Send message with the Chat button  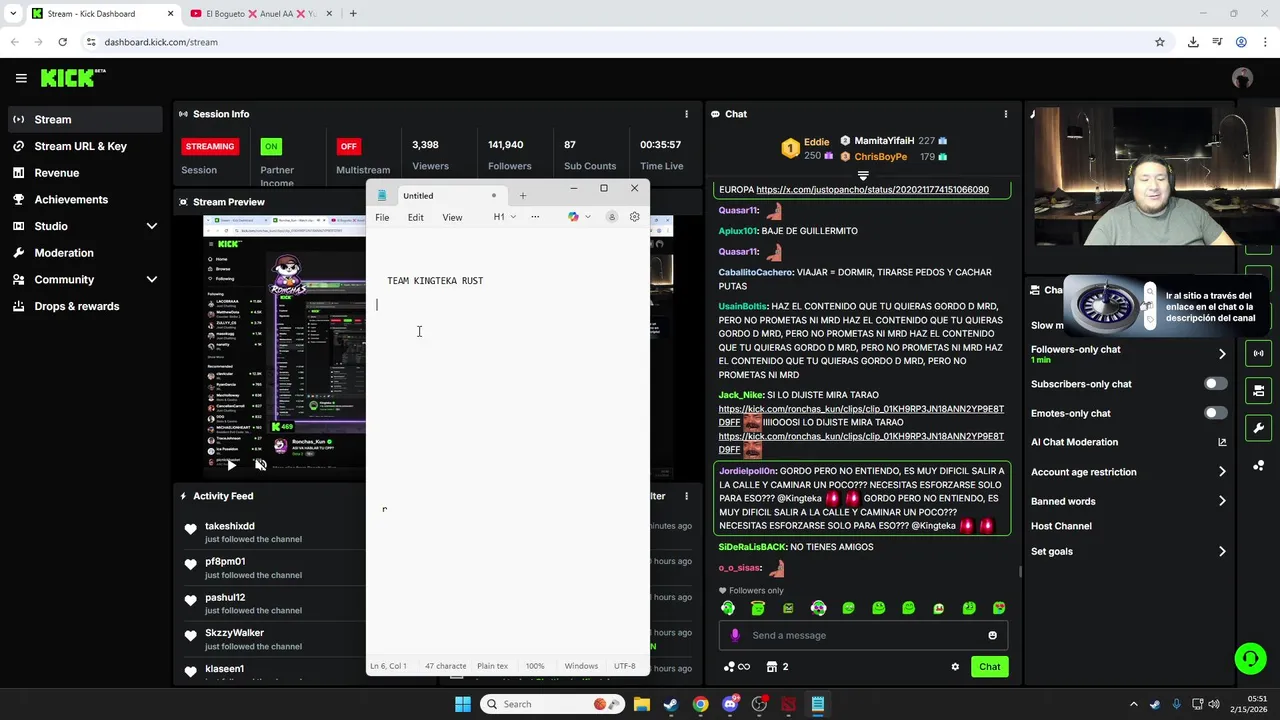pos(989,667)
